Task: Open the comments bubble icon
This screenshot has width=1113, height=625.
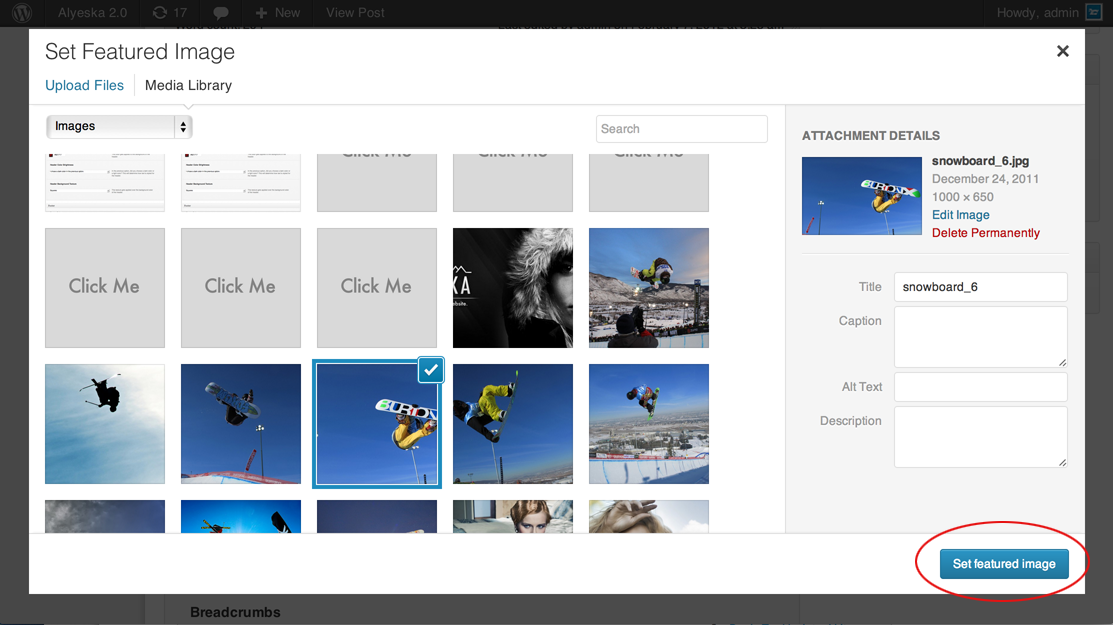Action: [x=221, y=13]
